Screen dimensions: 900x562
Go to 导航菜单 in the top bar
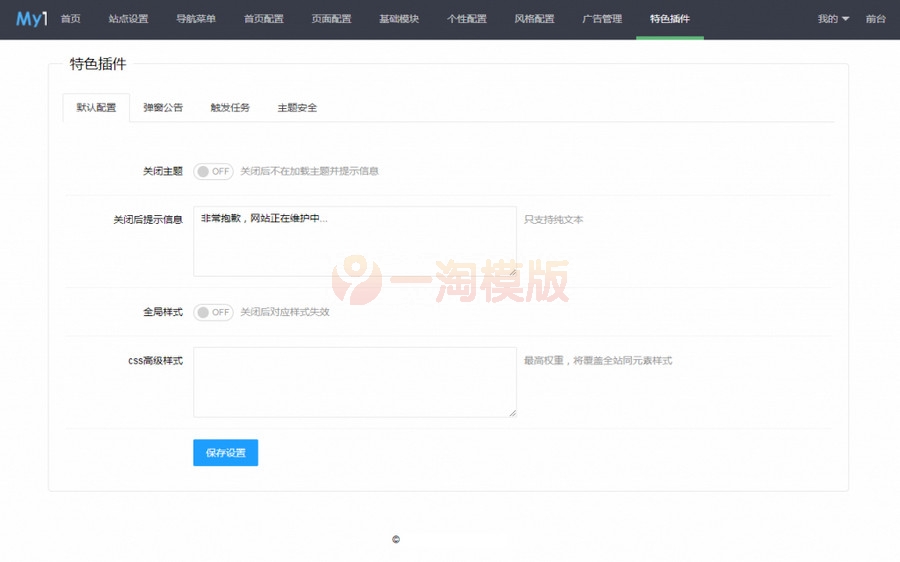(x=196, y=19)
